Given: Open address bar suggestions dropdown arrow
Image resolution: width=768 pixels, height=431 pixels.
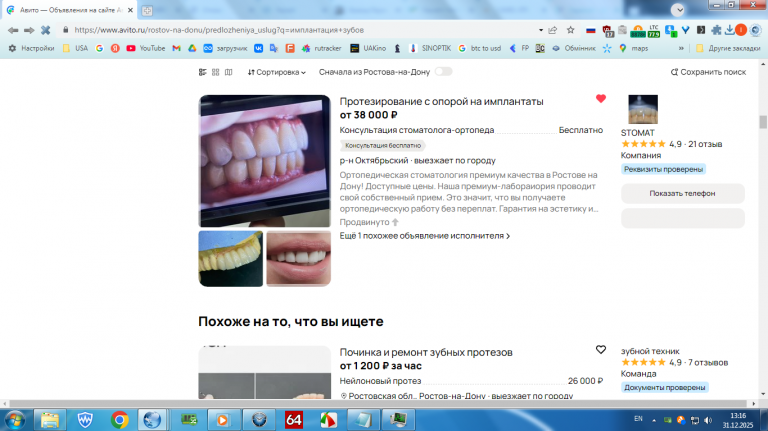Looking at the screenshot, I should (x=541, y=30).
